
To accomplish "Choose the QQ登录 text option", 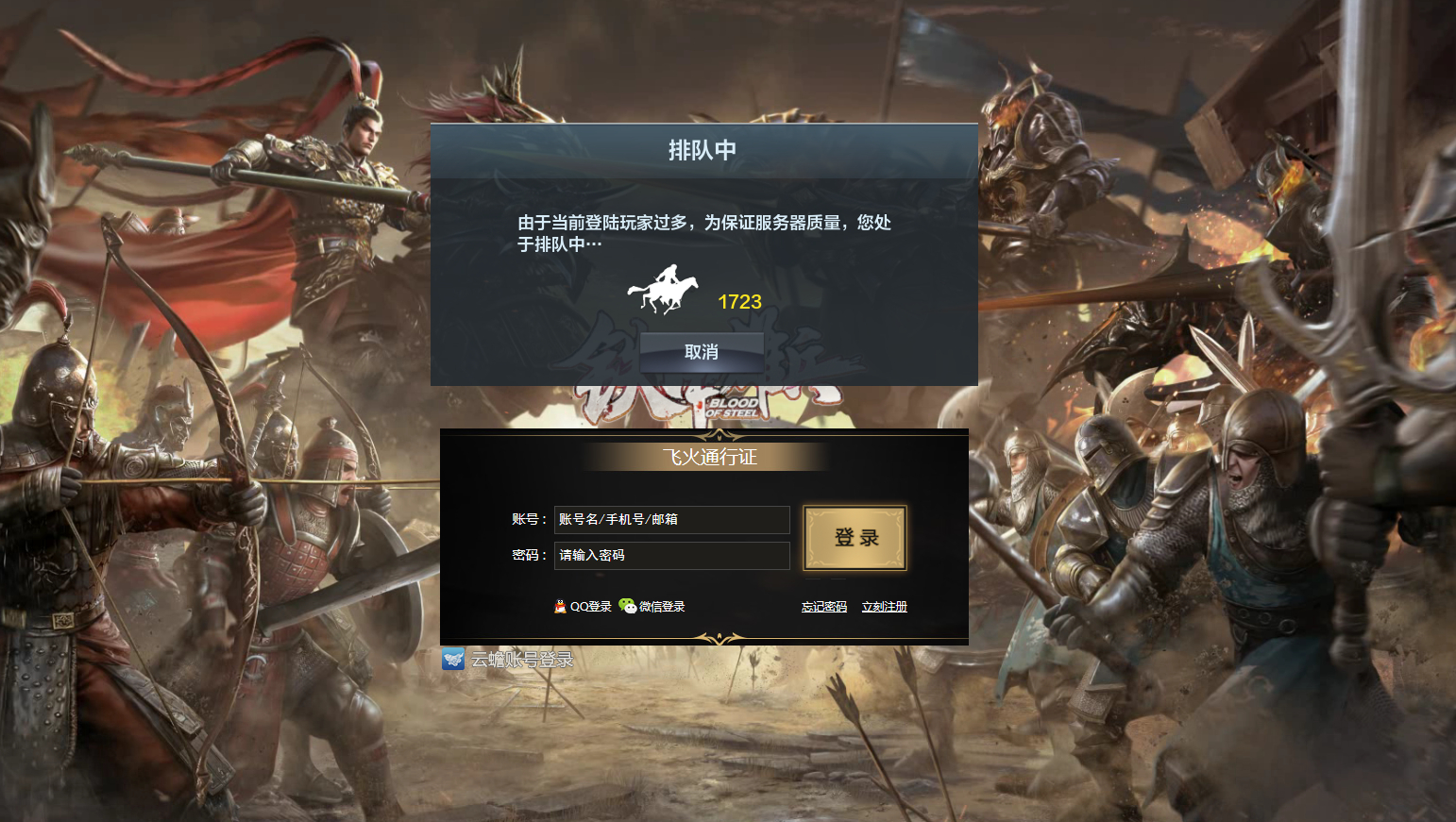I will 591,607.
